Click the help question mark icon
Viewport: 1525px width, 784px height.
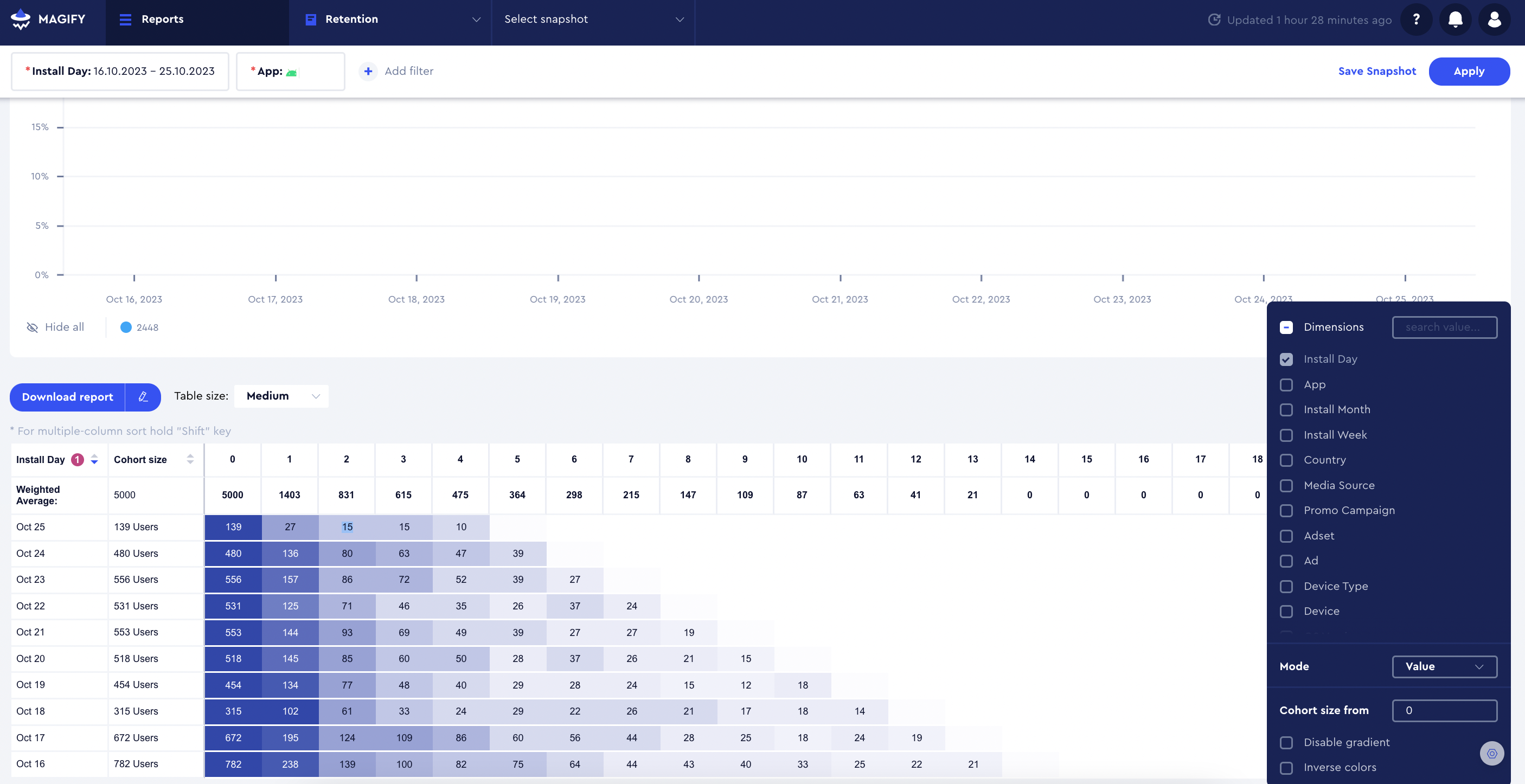tap(1416, 20)
